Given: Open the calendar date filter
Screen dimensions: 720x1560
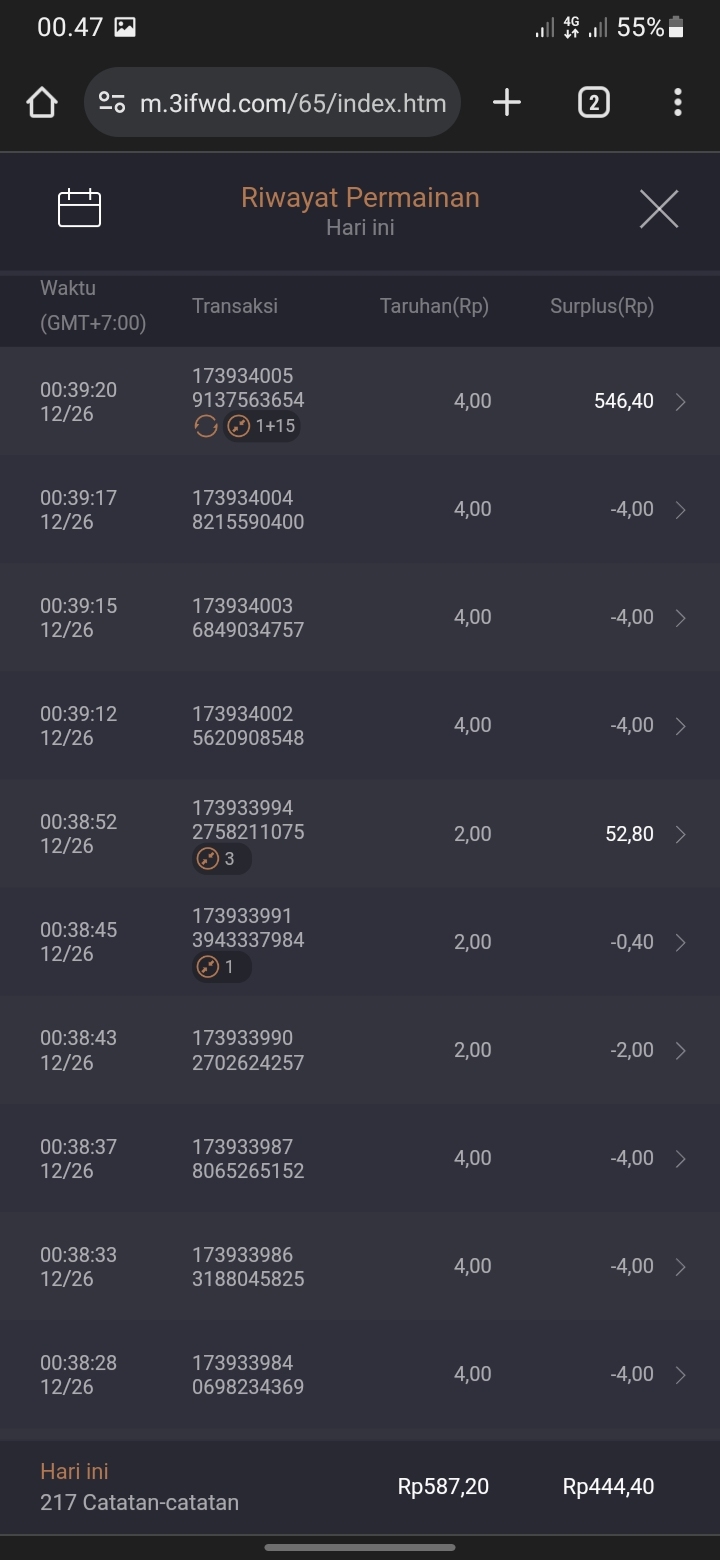Looking at the screenshot, I should (80, 208).
